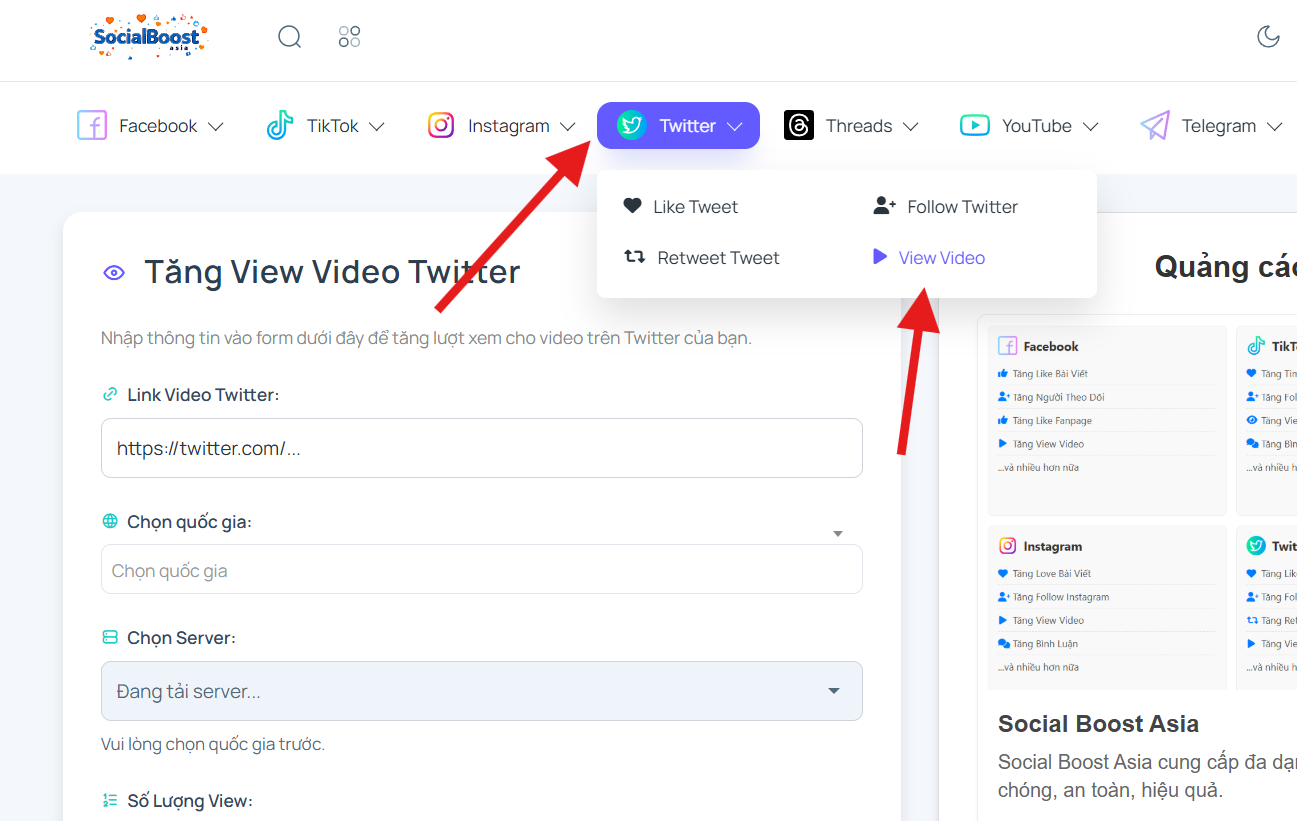This screenshot has height=821, width=1297.
Task: Focus the Link Video Twitter input field
Action: 482,448
